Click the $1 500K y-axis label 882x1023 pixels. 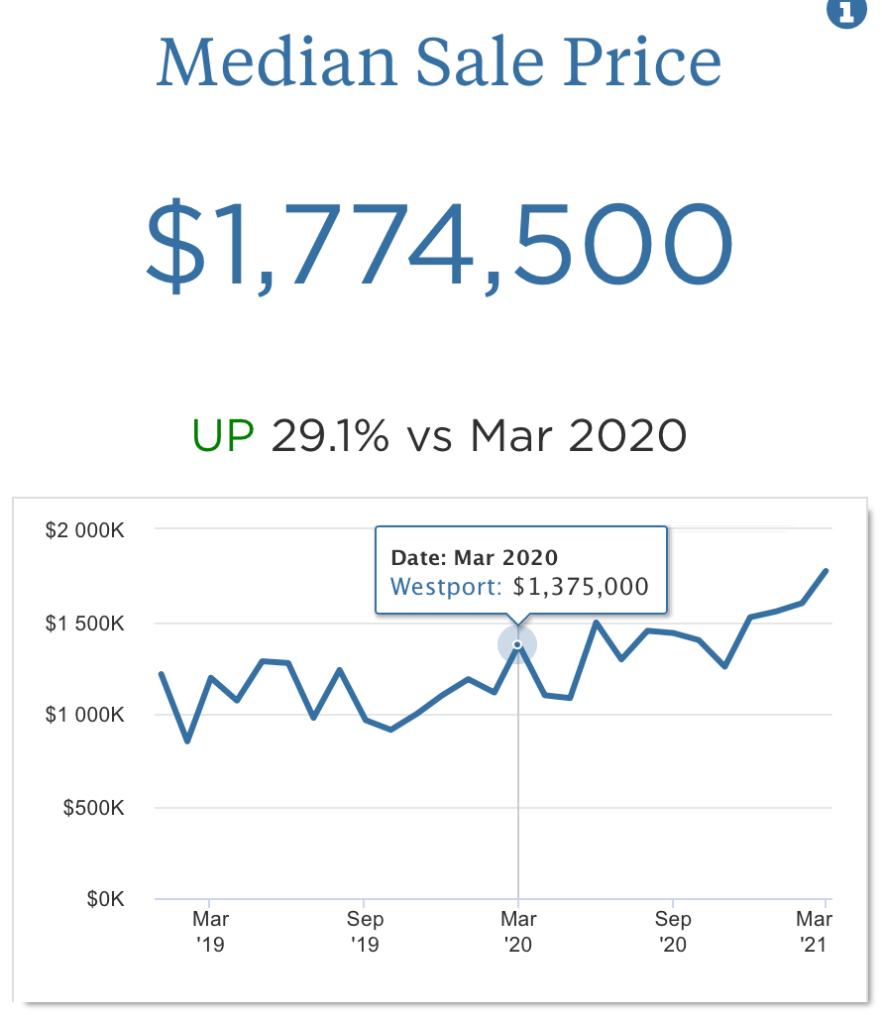tap(85, 624)
